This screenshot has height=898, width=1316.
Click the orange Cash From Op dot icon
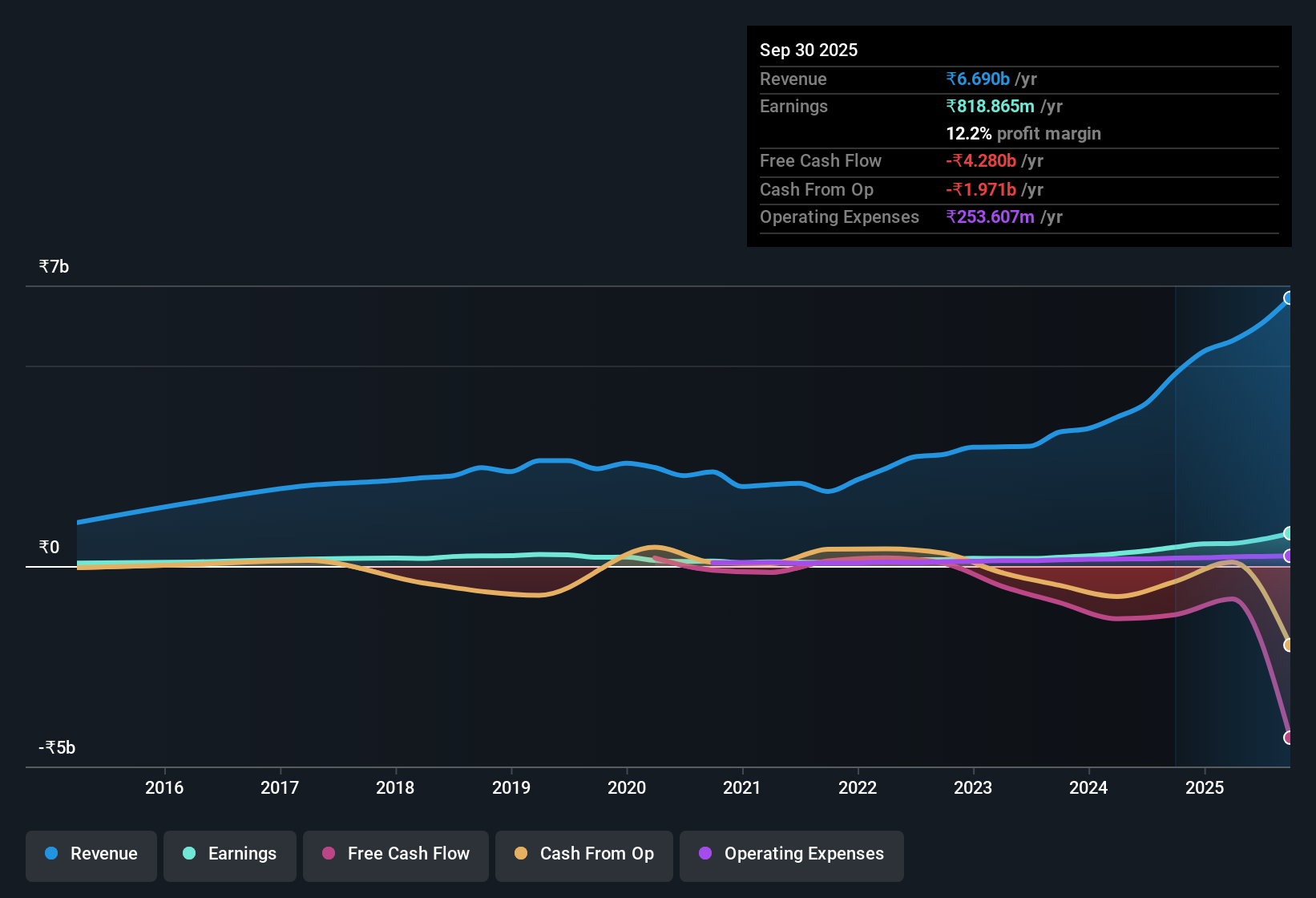[x=521, y=854]
